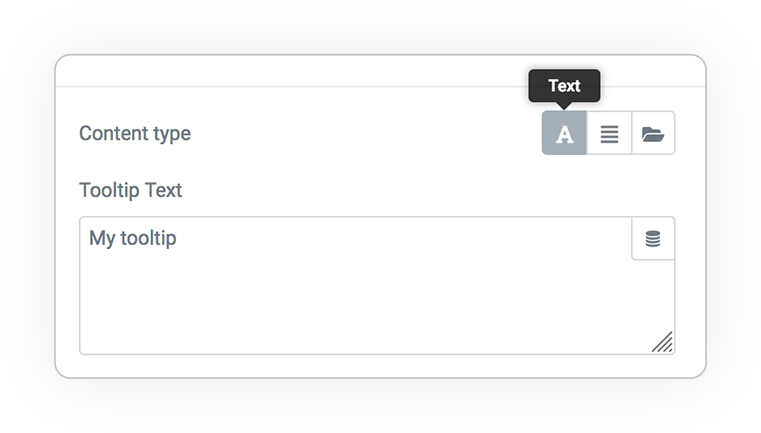
Task: Click the stacked discs icon beside My tooltip
Action: pos(653,238)
